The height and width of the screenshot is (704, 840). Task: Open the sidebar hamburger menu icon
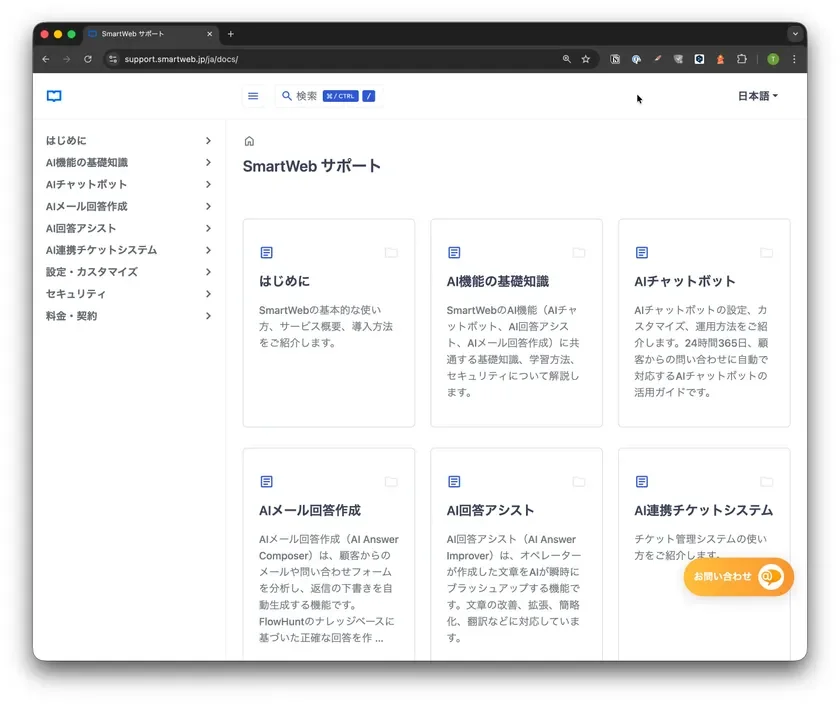[x=253, y=96]
